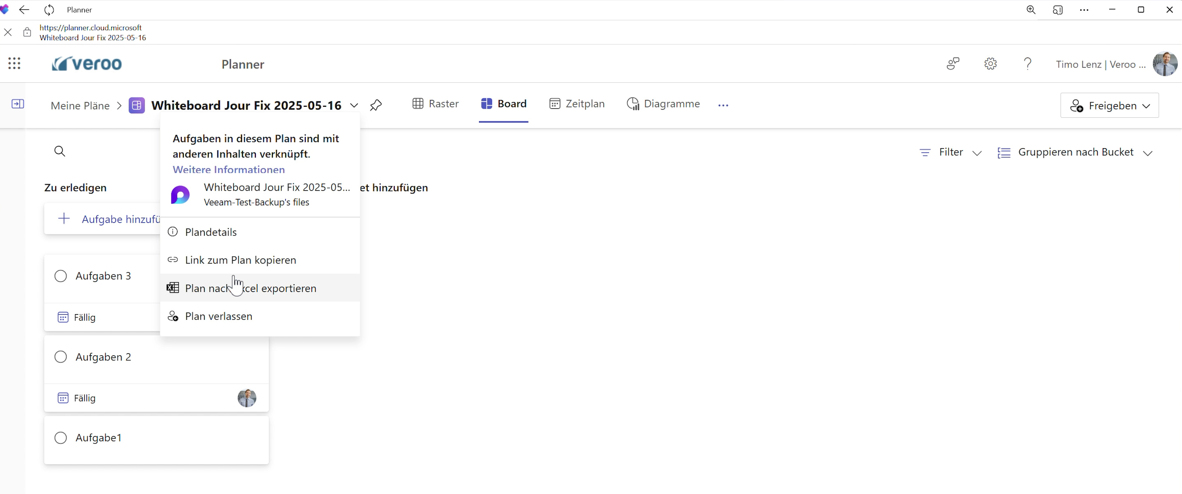1182x494 pixels.
Task: Collapse the left navigation panel icon
Action: pyautogui.click(x=18, y=104)
